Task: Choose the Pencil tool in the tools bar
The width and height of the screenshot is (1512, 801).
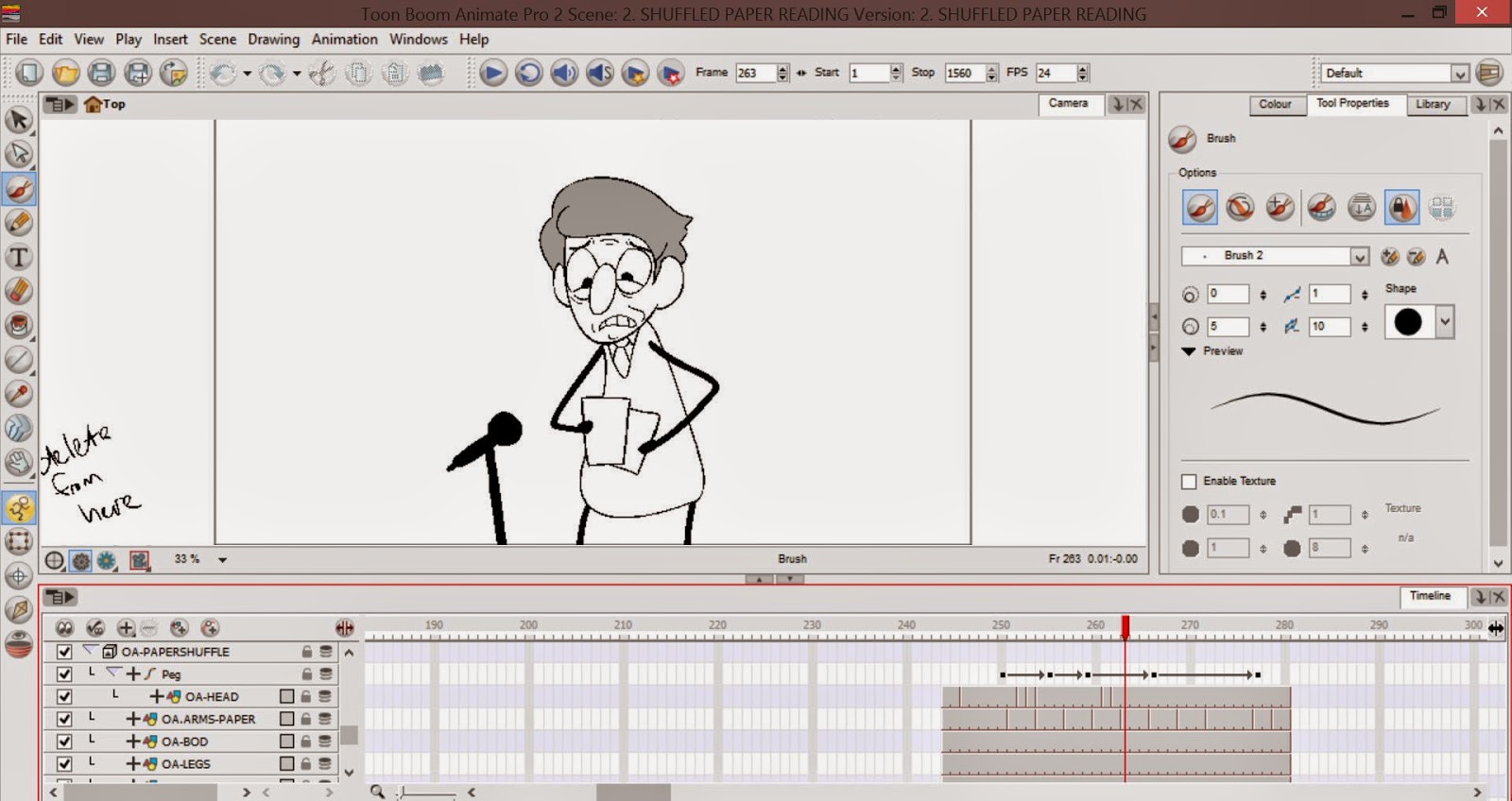Action: click(19, 223)
